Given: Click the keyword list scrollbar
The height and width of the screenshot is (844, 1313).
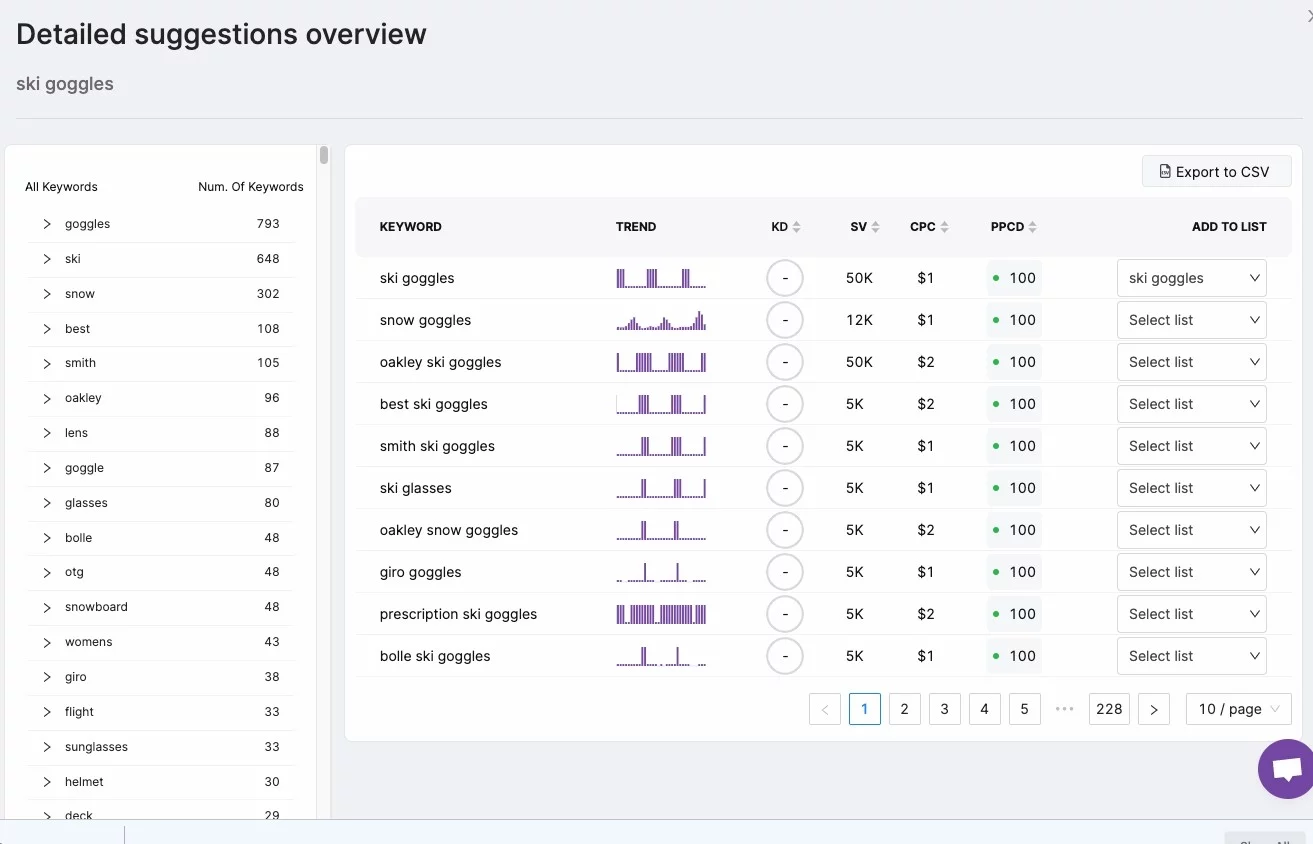Looking at the screenshot, I should [x=324, y=156].
